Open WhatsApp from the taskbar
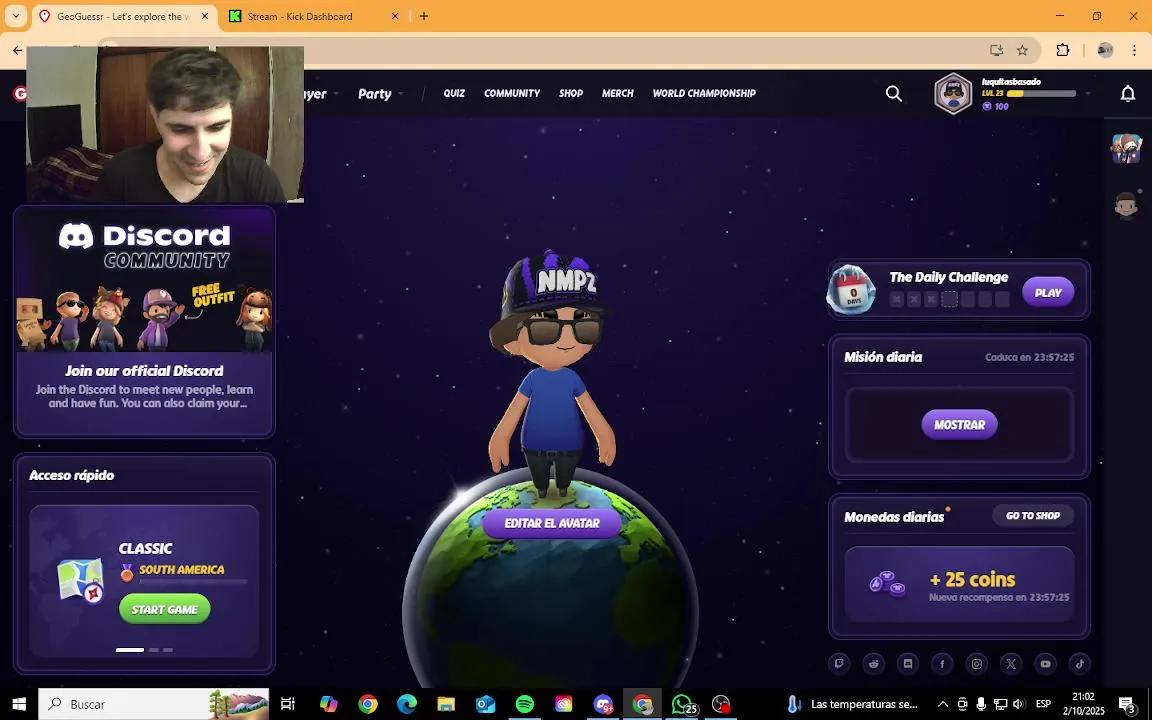The image size is (1152, 720). coord(681,704)
